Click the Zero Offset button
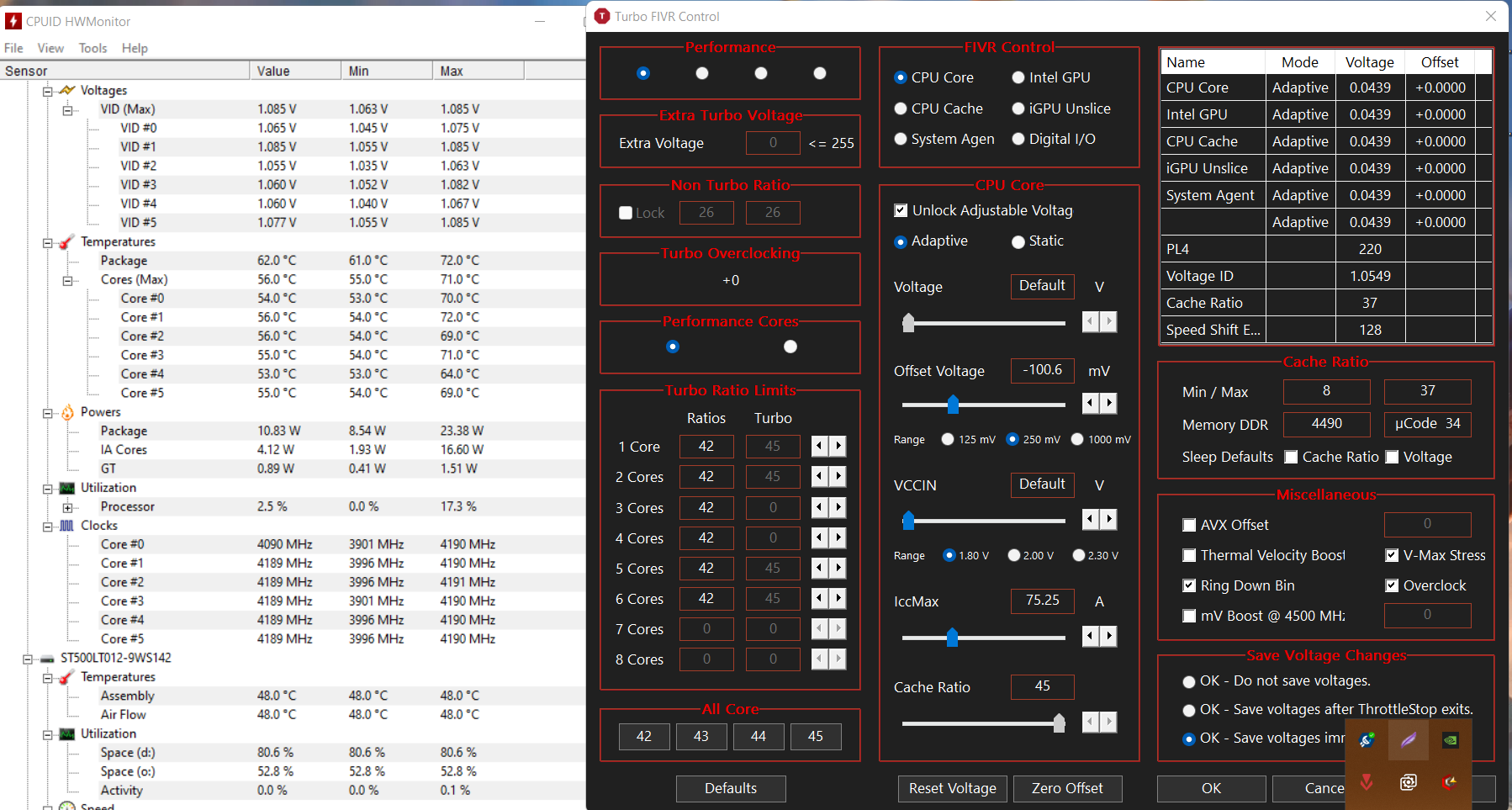Screen dimensions: 1512x810 (x=1067, y=788)
